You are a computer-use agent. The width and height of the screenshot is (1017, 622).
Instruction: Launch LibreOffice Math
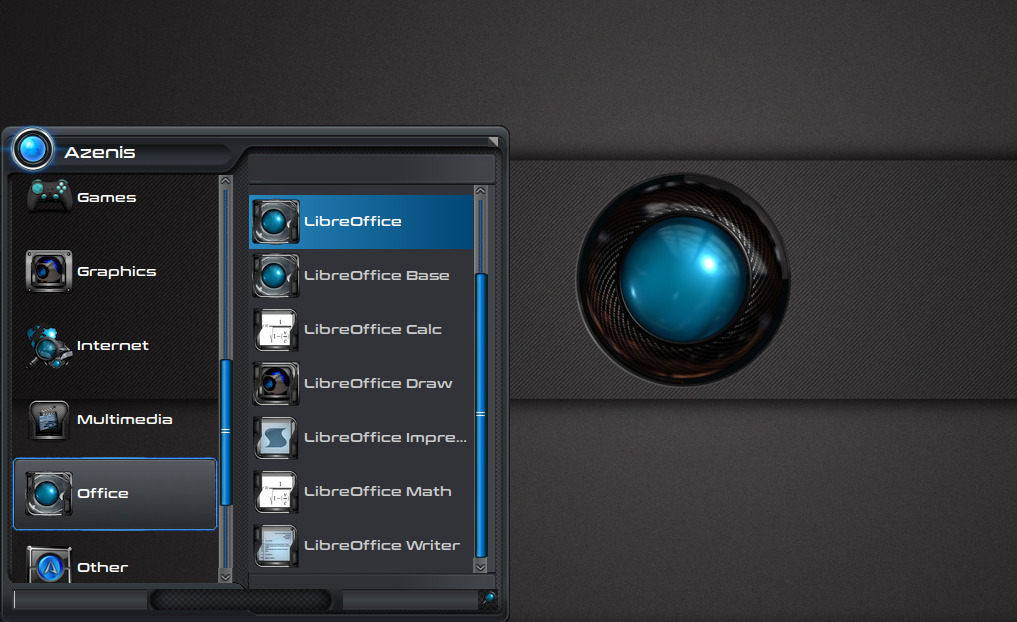coord(376,492)
